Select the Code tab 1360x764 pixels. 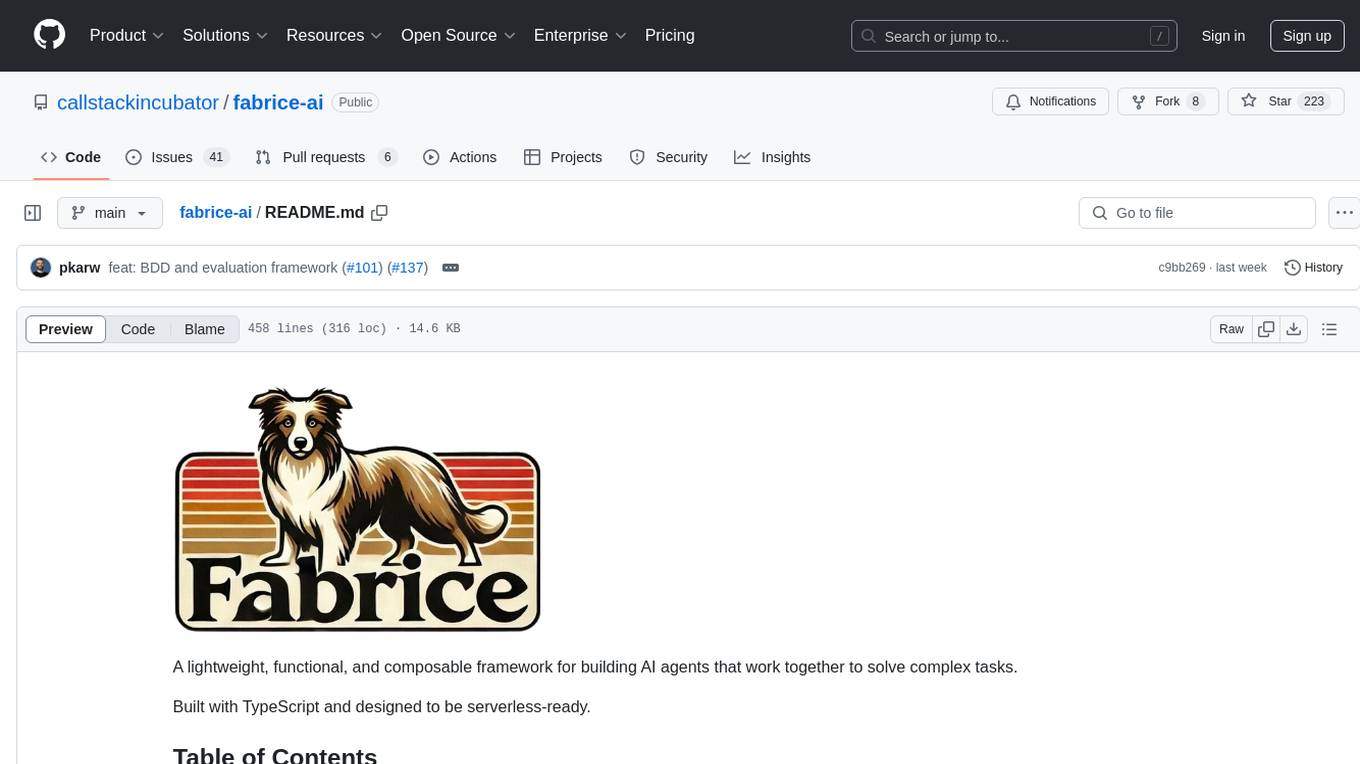[71, 157]
